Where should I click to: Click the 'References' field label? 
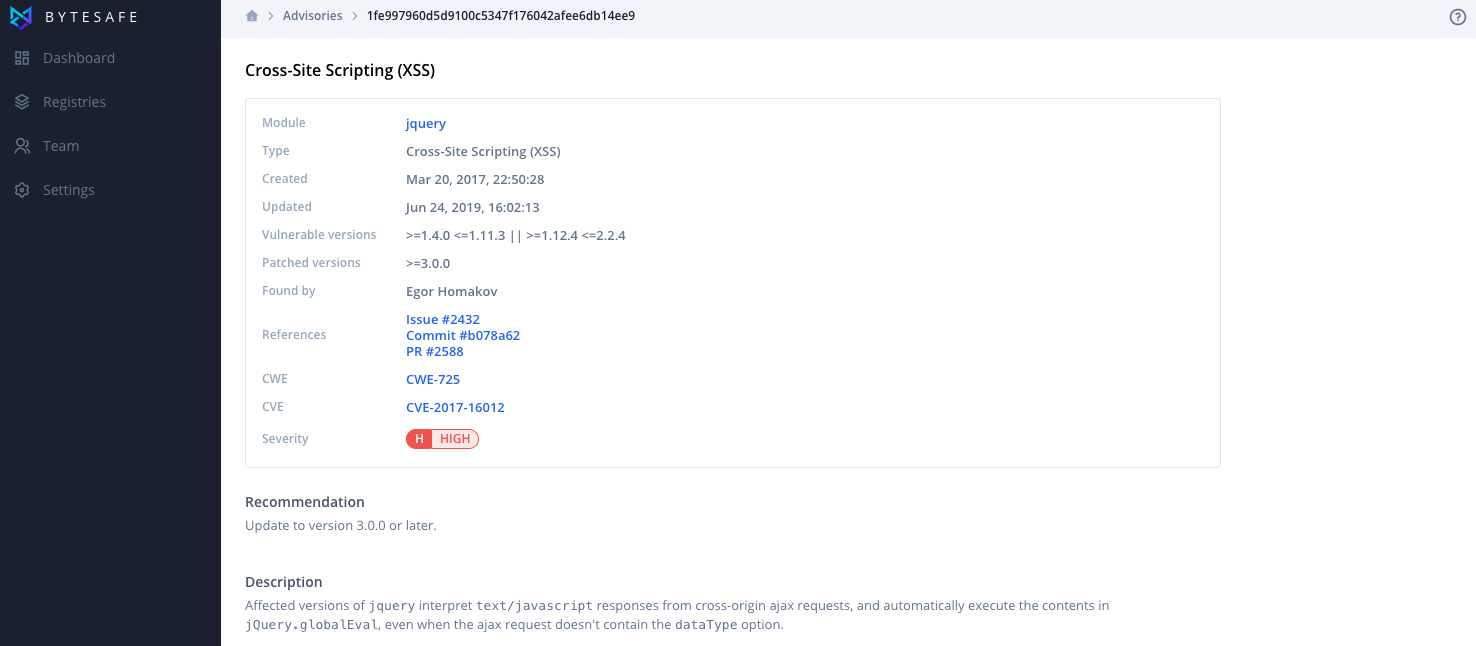click(294, 335)
